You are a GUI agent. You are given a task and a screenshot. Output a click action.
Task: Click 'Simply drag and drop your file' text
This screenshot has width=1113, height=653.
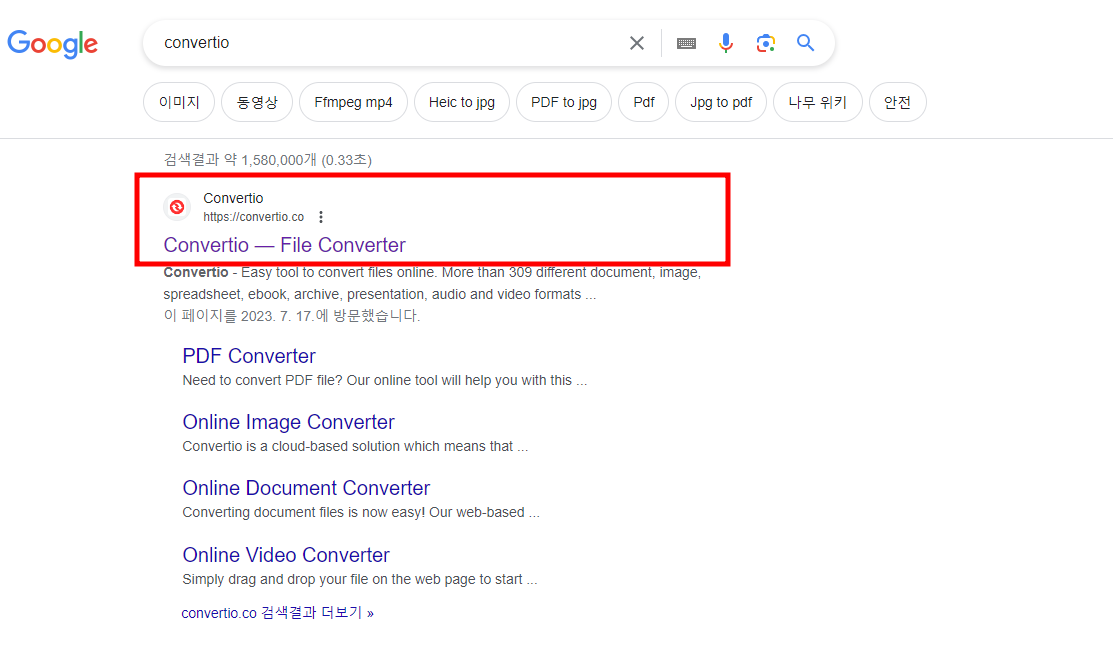pos(360,579)
